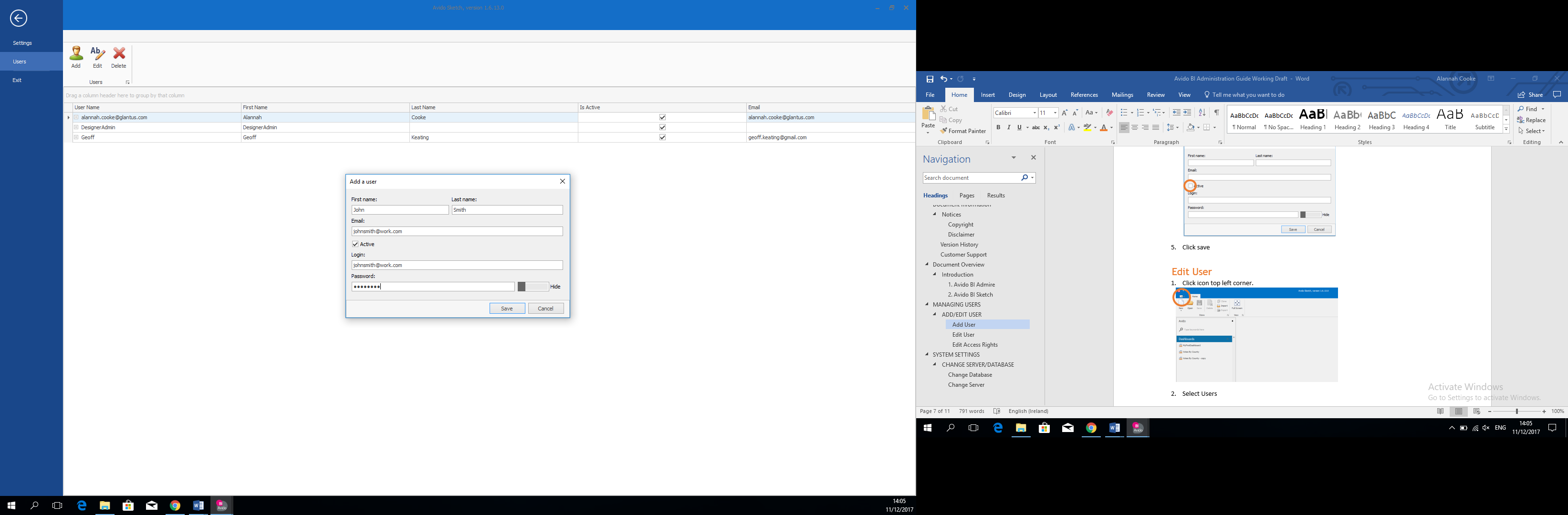Open the font name dropdown

[1034, 113]
